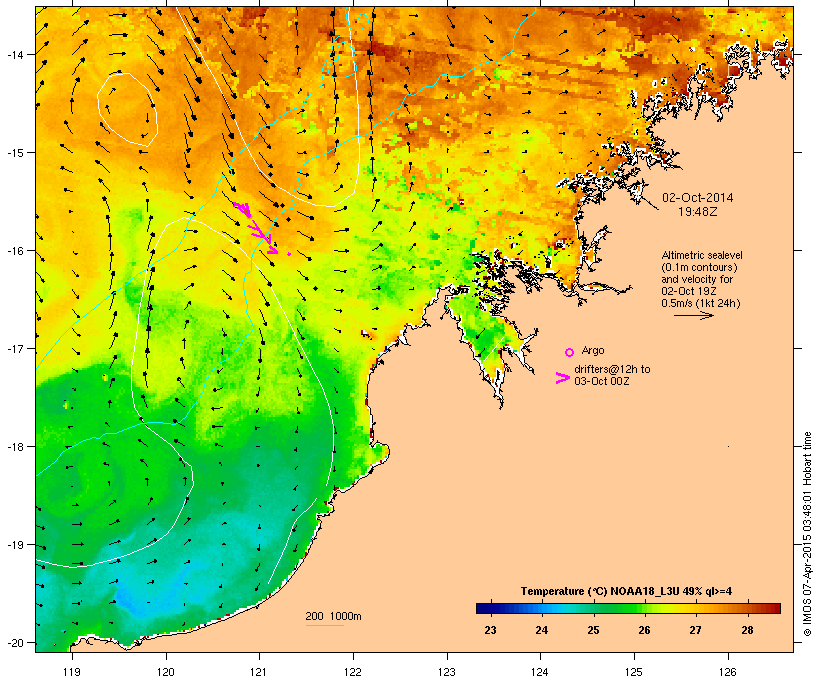Click the colorbar label 28
The height and width of the screenshot is (680, 820).
[747, 630]
